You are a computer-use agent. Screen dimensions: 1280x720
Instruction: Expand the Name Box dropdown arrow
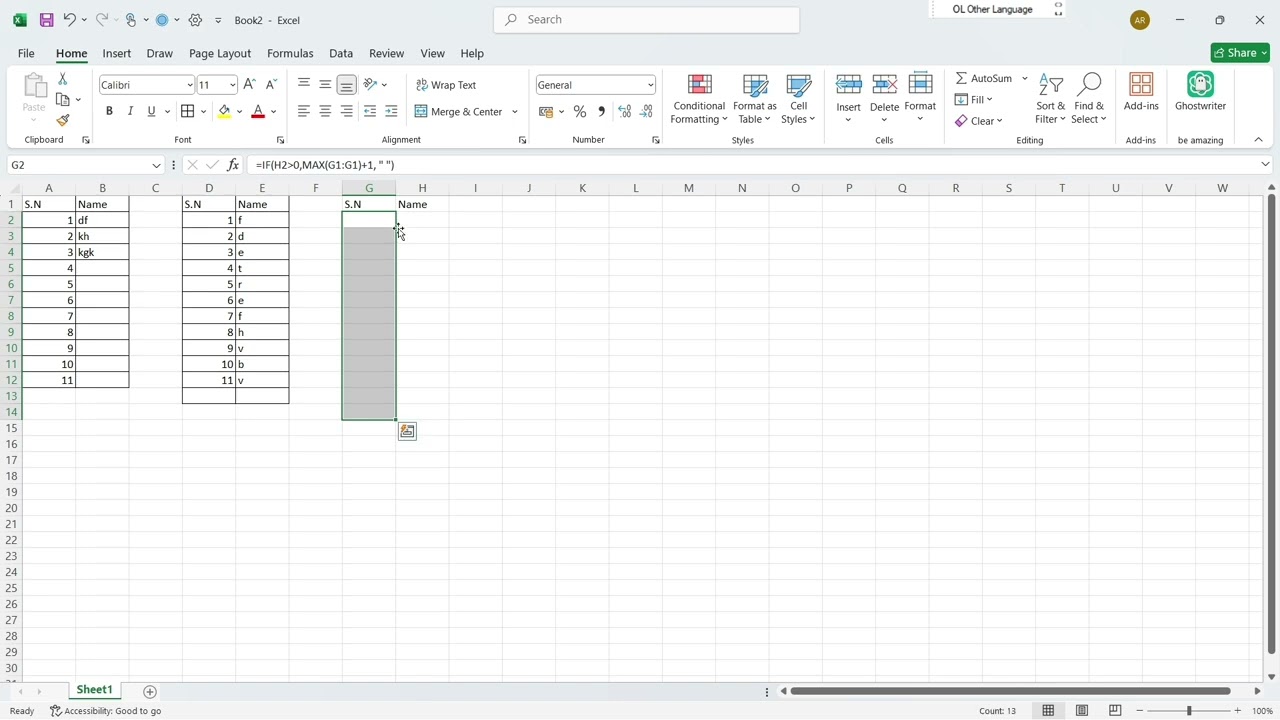[x=157, y=165]
